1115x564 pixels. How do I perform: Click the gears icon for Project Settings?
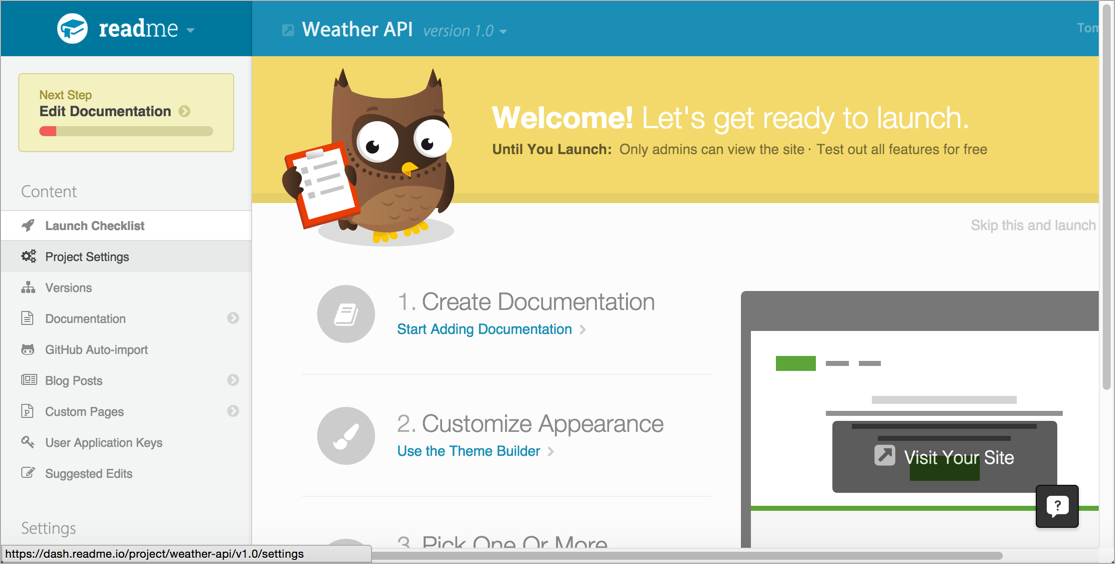[28, 257]
